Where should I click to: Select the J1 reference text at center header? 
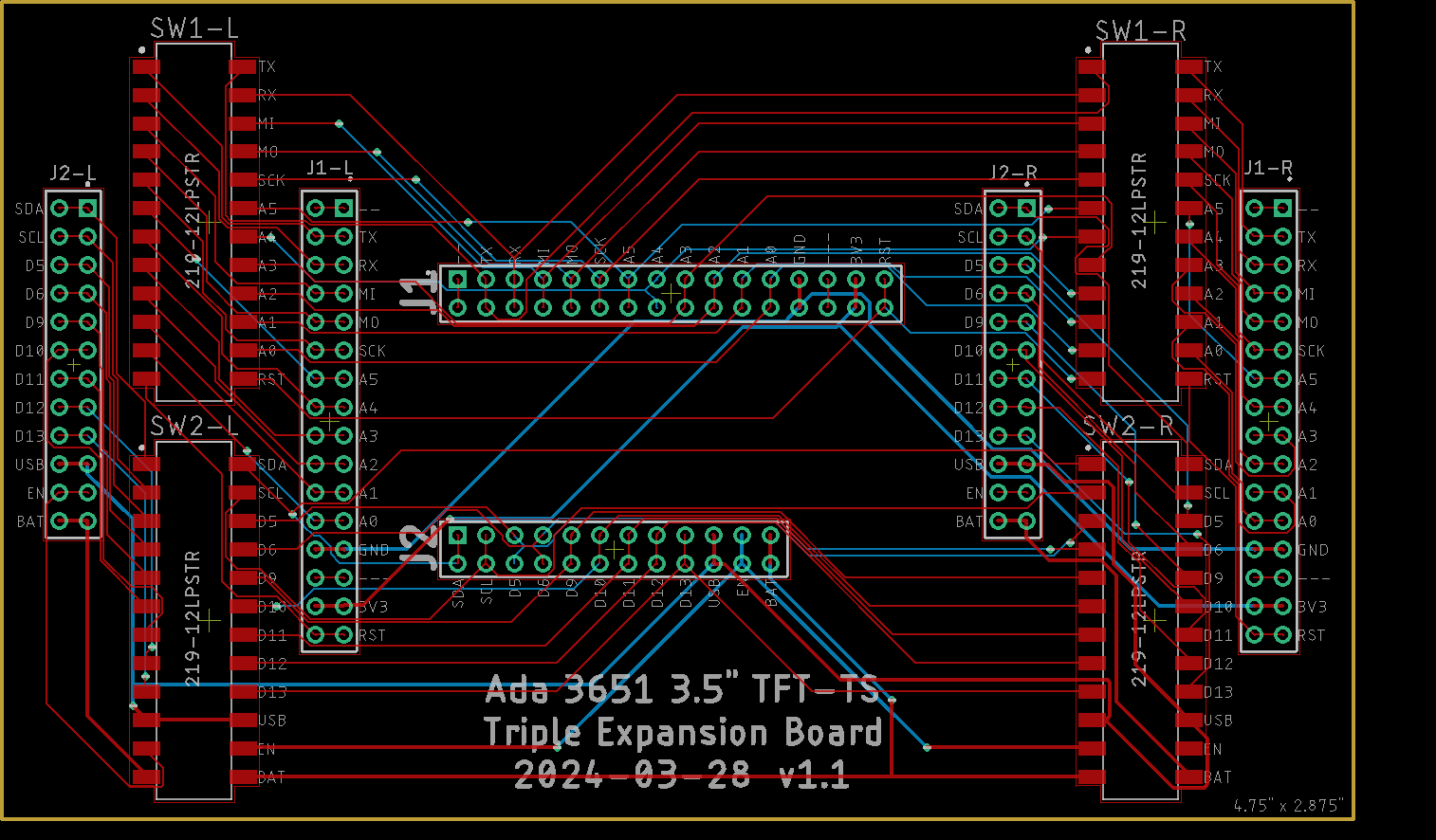417,293
